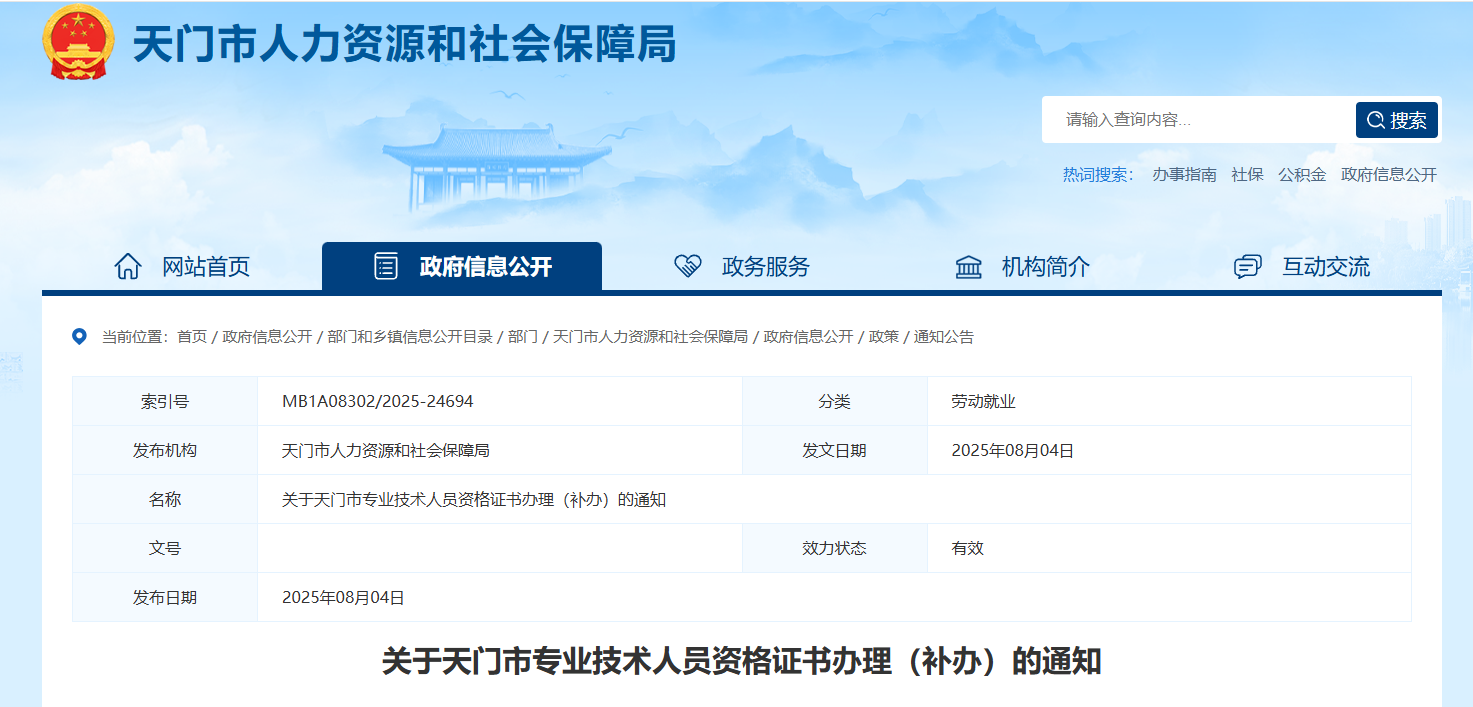The image size is (1473, 707).
Task: Click the 社保 hot search link
Action: 1246,173
